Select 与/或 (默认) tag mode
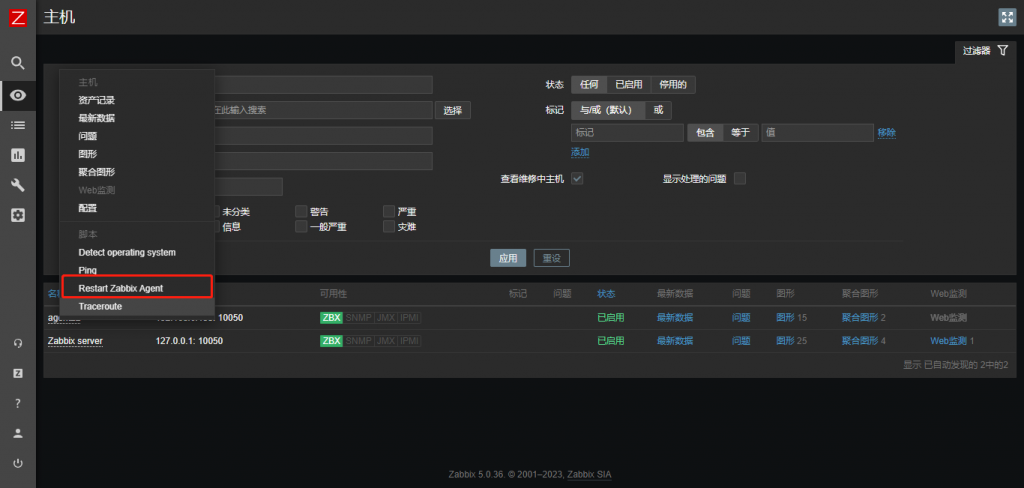This screenshot has height=488, width=1024. [608, 110]
